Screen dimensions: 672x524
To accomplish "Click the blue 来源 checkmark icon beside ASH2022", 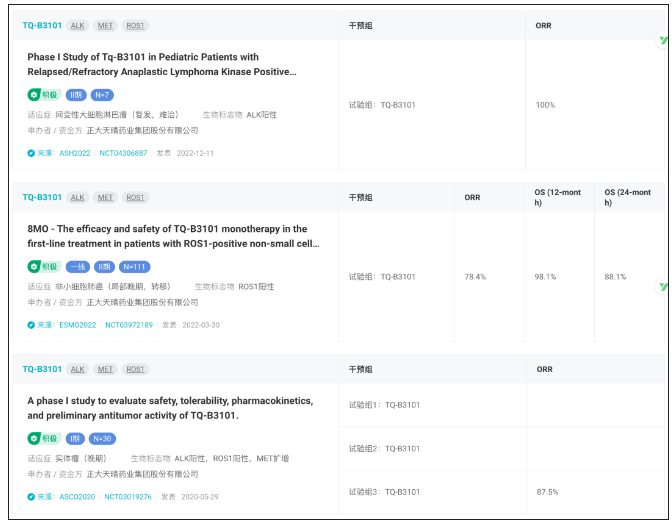I will (31, 153).
